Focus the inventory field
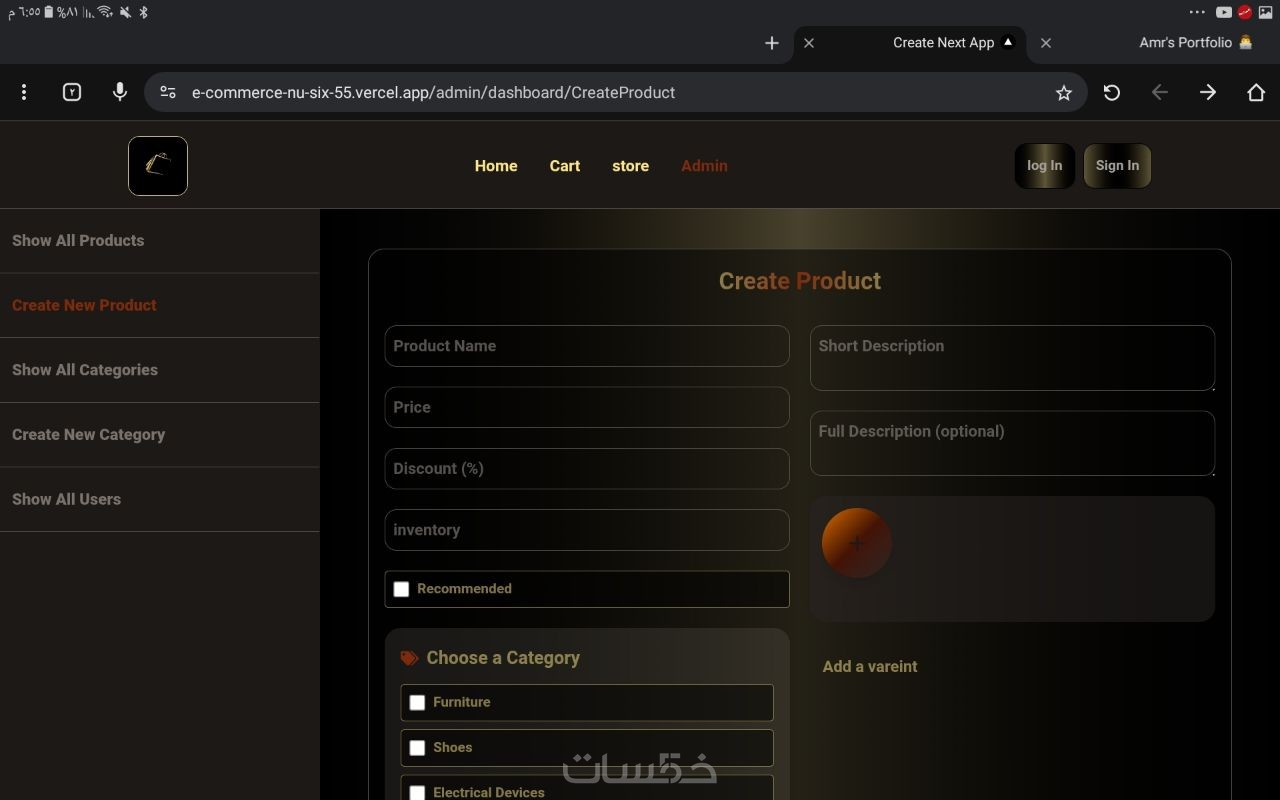The height and width of the screenshot is (800, 1280). tap(587, 530)
